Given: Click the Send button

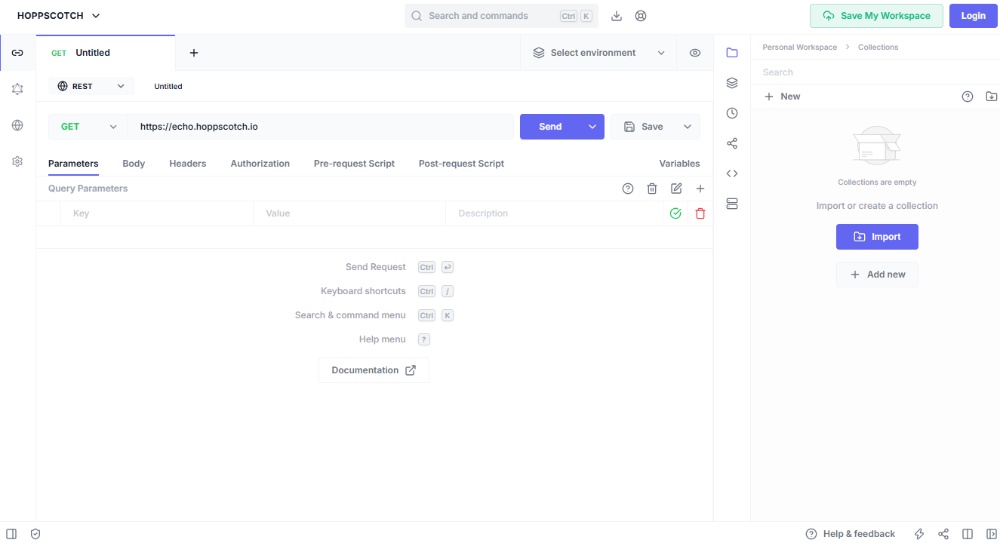Looking at the screenshot, I should [550, 126].
